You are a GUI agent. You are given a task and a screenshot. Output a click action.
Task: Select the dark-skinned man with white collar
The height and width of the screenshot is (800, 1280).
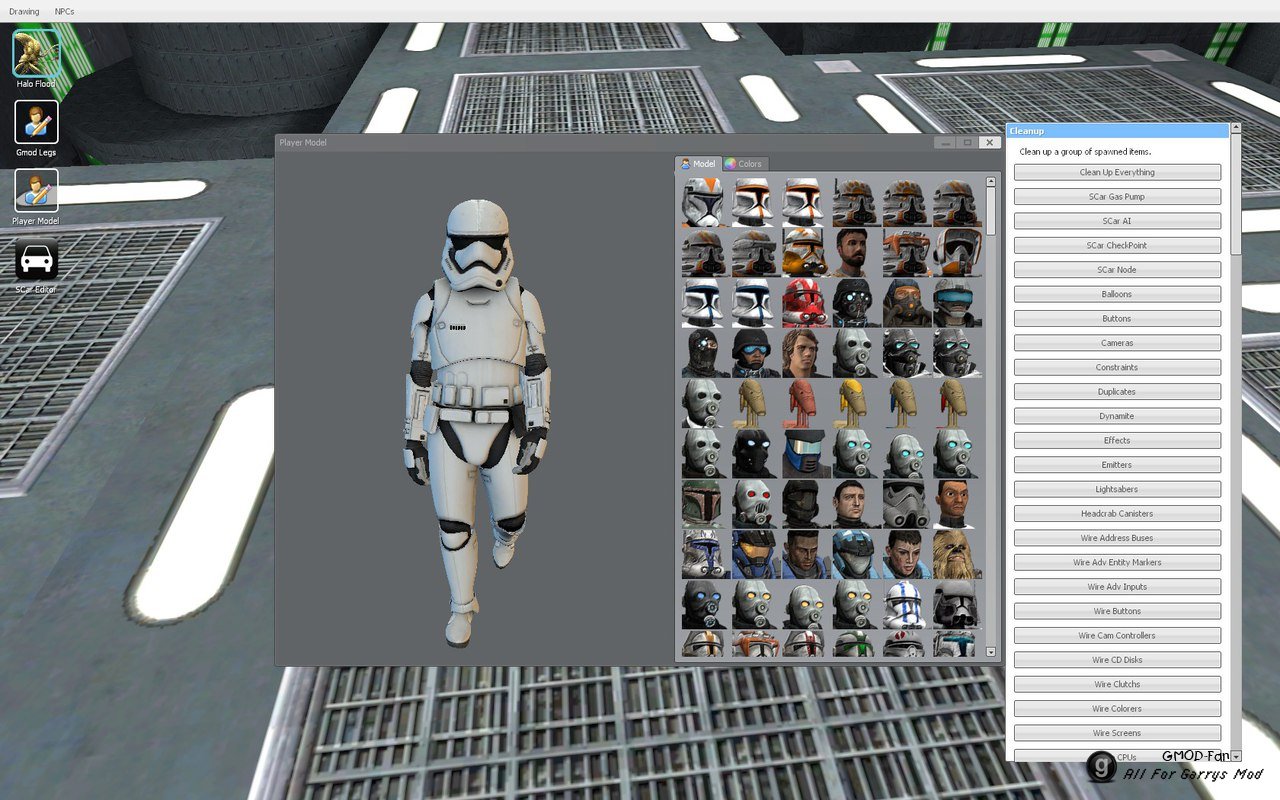pyautogui.click(x=957, y=503)
